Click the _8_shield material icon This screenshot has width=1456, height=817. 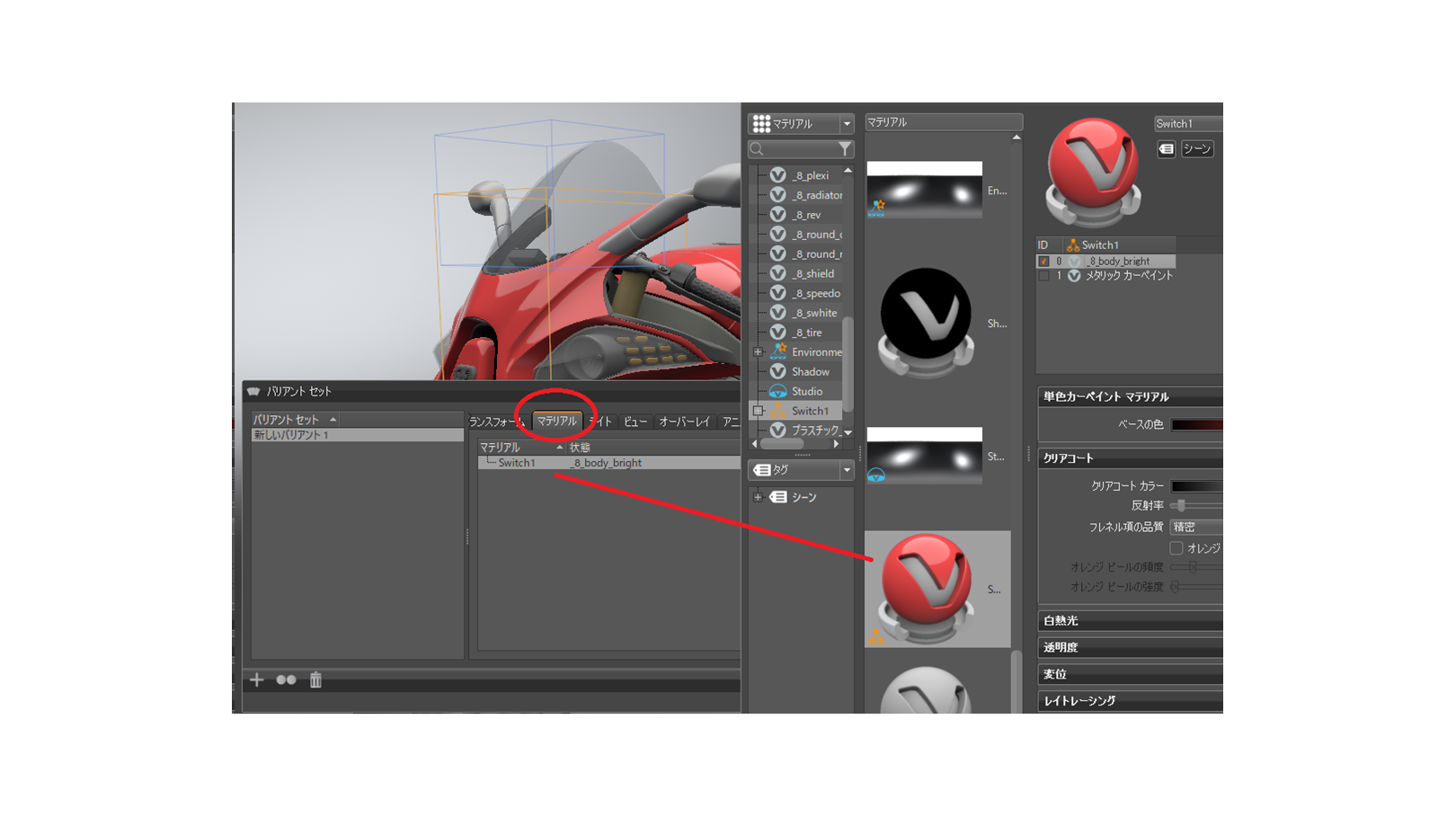(x=778, y=273)
